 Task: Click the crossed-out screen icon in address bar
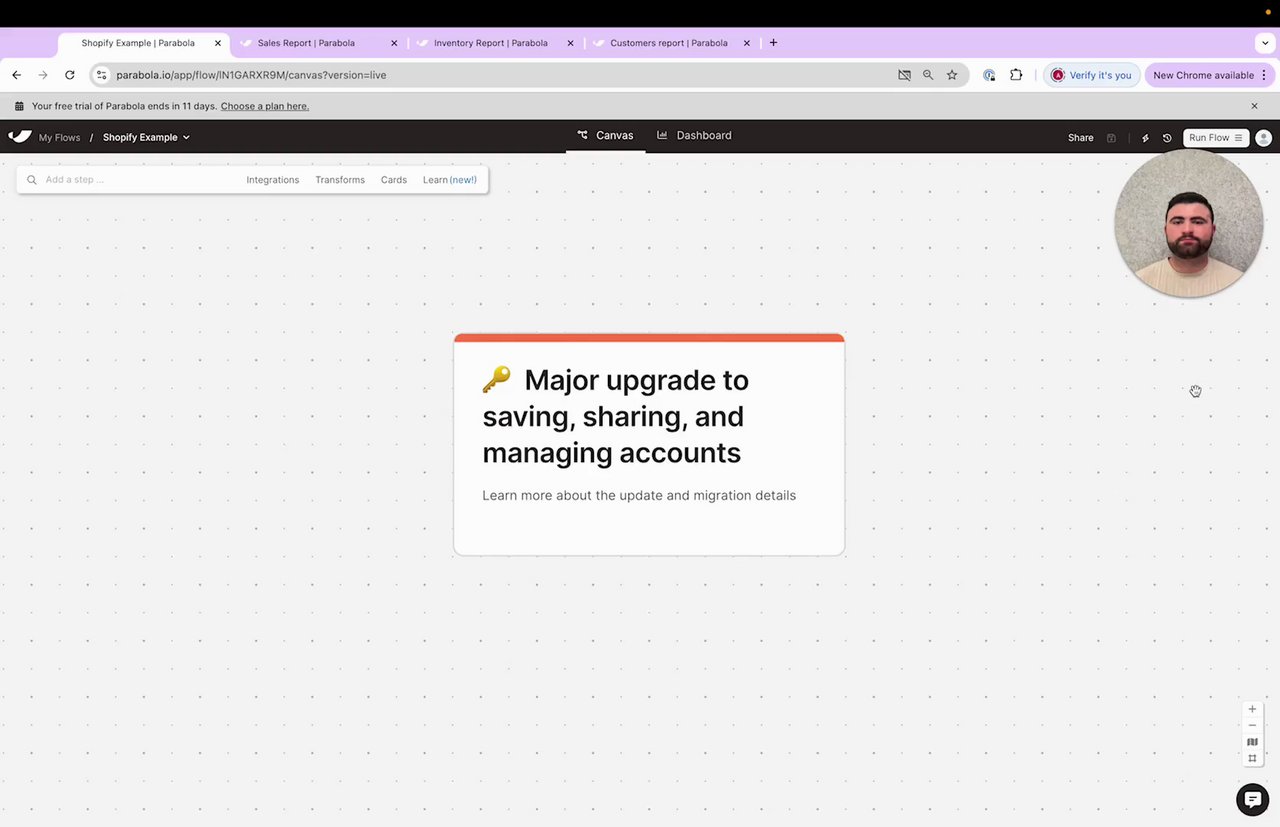[x=904, y=75]
